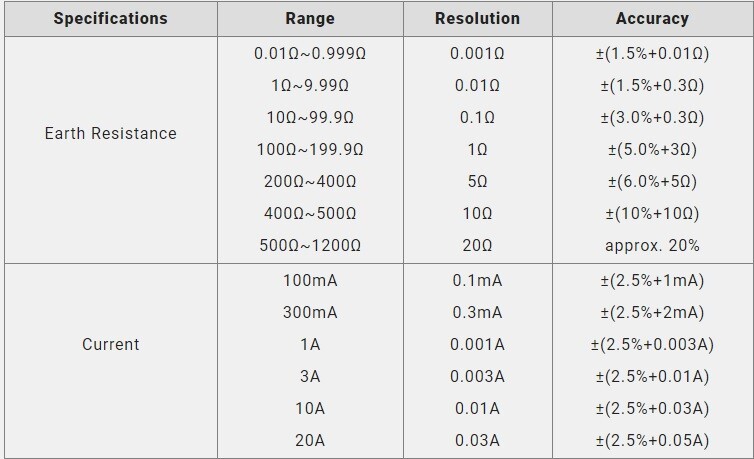Image resolution: width=754 pixels, height=459 pixels.
Task: Select the 300mA current range cell
Action: point(310,312)
